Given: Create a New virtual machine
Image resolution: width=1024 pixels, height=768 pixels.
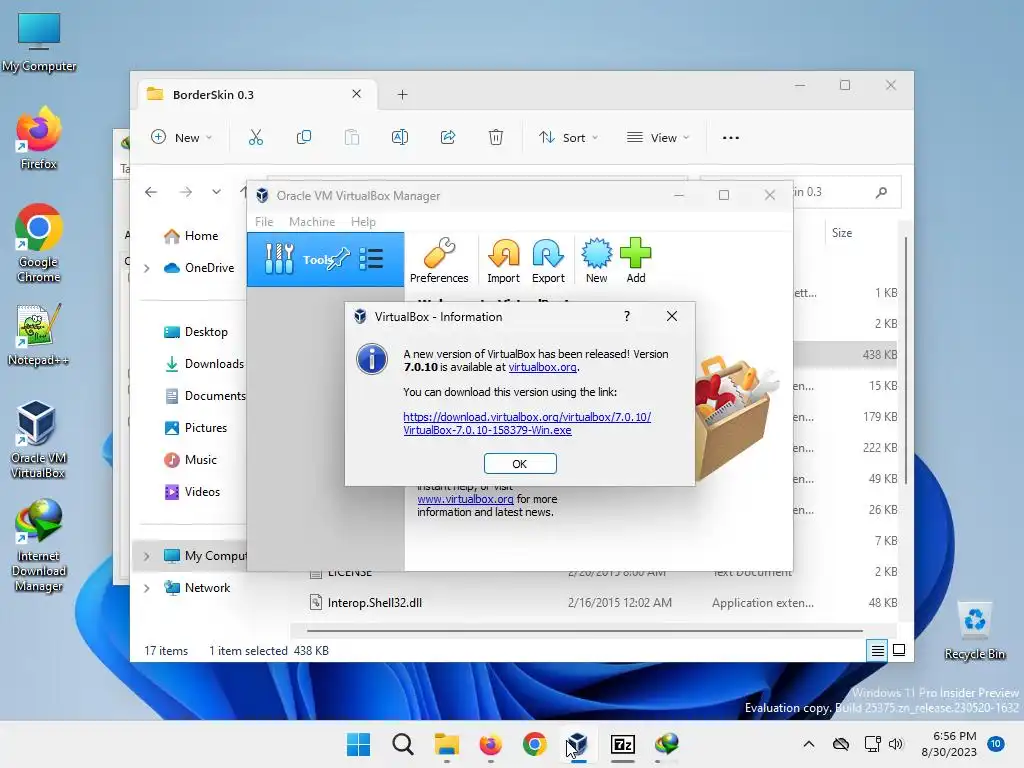Looking at the screenshot, I should click(596, 260).
